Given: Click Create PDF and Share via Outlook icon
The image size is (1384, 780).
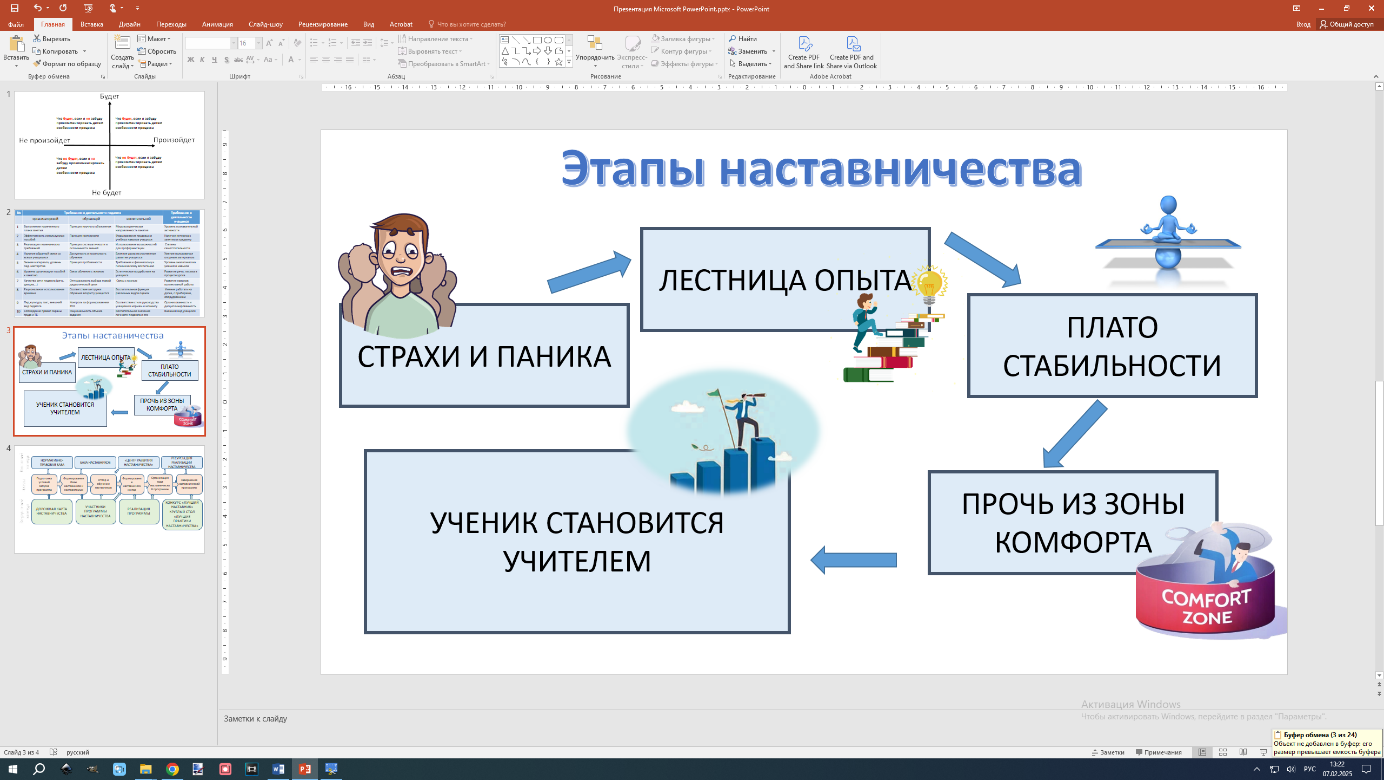Looking at the screenshot, I should 852,44.
